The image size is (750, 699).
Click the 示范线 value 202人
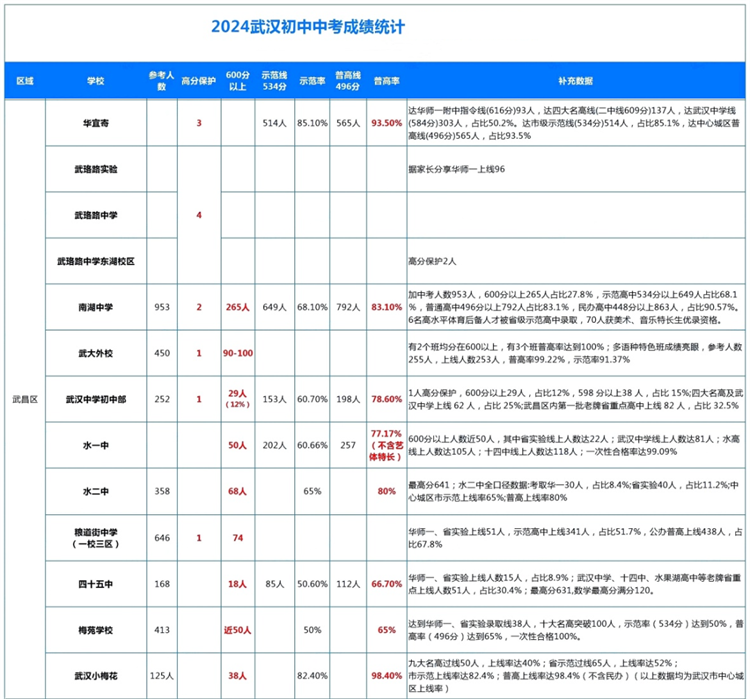[275, 445]
